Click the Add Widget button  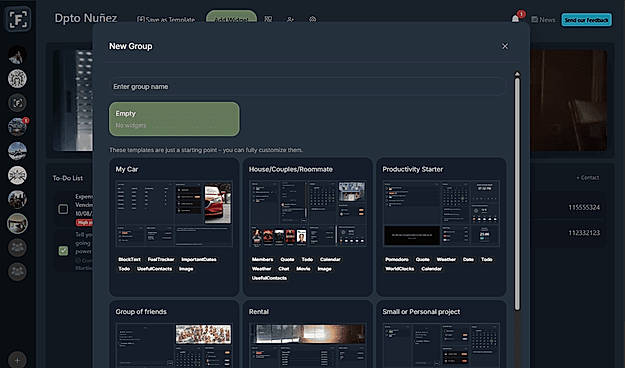[x=231, y=19]
